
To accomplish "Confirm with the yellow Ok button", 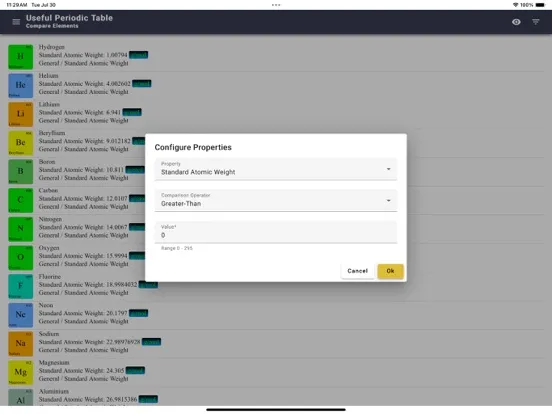I will click(x=390, y=271).
